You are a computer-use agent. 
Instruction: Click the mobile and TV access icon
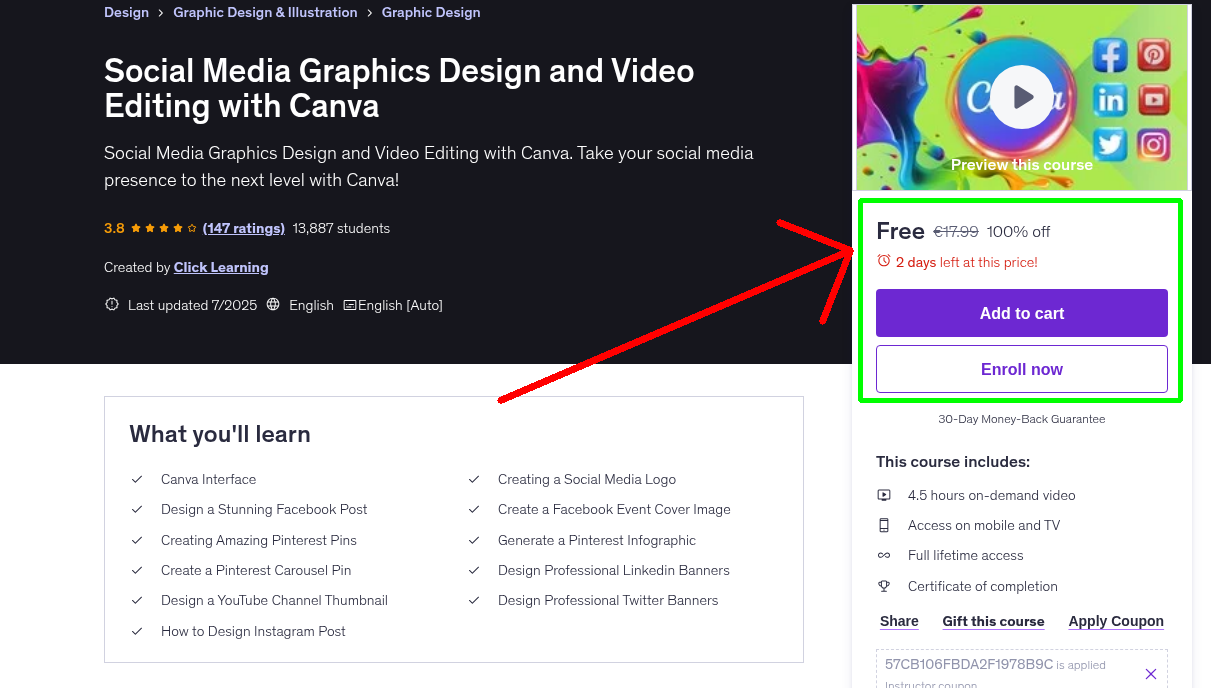pos(884,525)
